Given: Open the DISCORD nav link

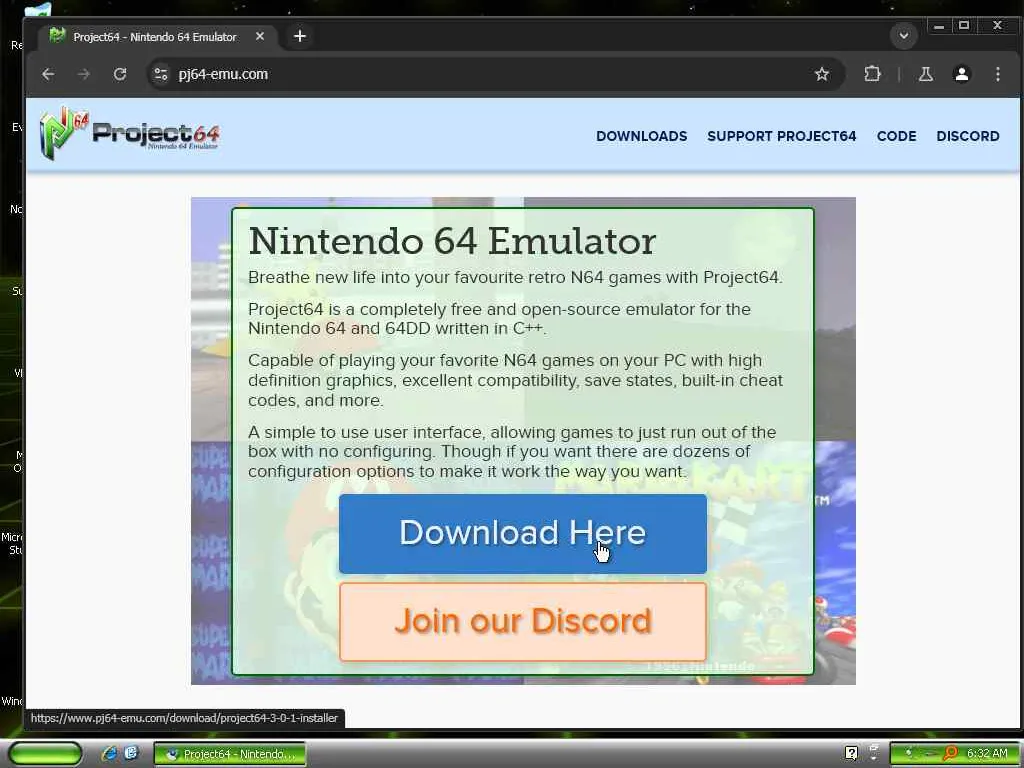Looking at the screenshot, I should [967, 136].
